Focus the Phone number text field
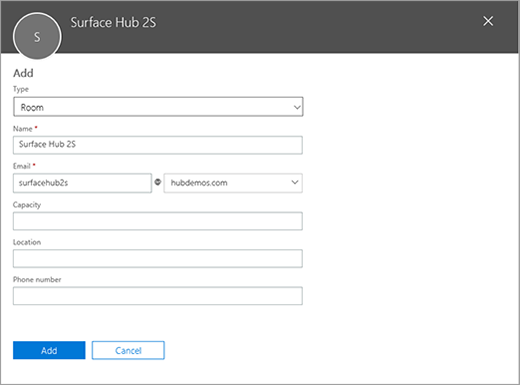The image size is (520, 385). [x=158, y=296]
